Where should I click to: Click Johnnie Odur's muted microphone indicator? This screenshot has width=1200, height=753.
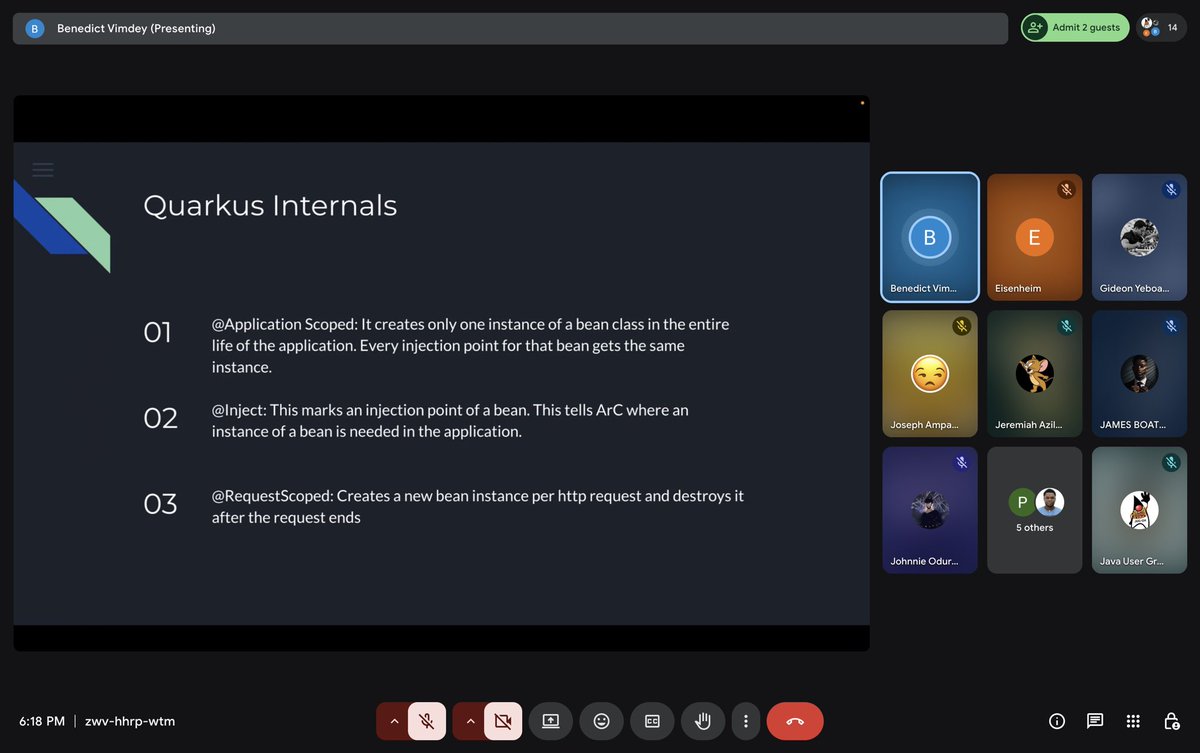[961, 462]
